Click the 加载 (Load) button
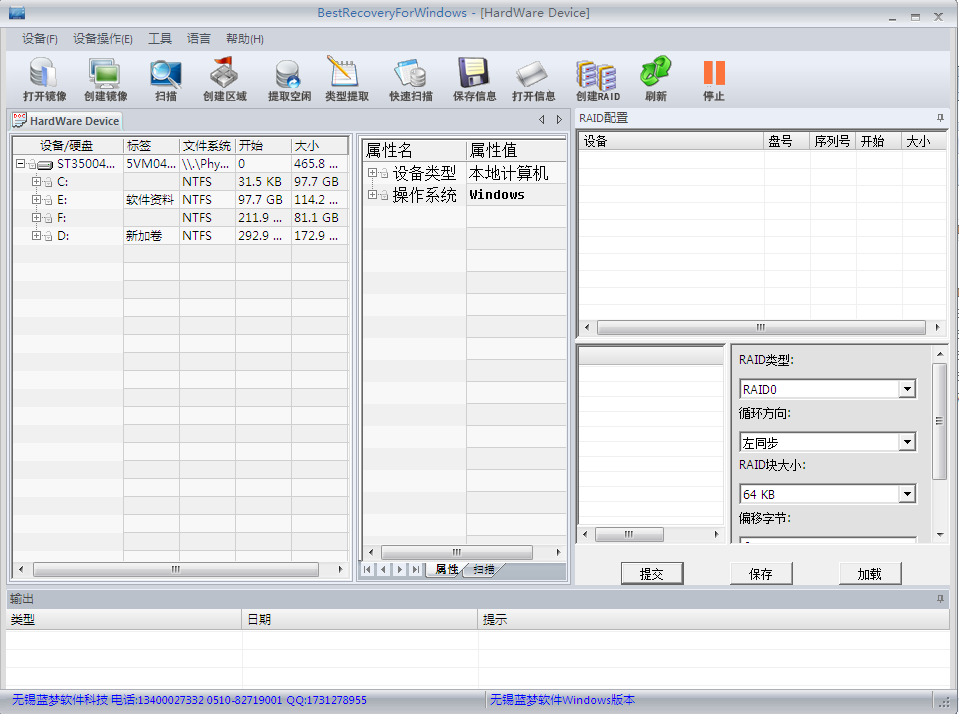959x714 pixels. pyautogui.click(x=869, y=573)
